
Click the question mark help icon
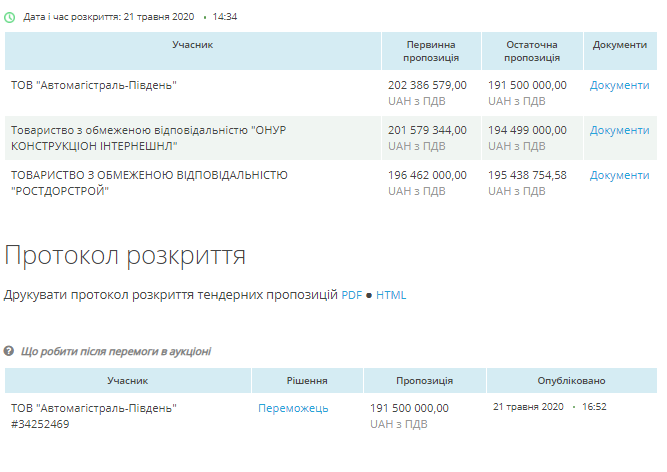pyautogui.click(x=9, y=351)
